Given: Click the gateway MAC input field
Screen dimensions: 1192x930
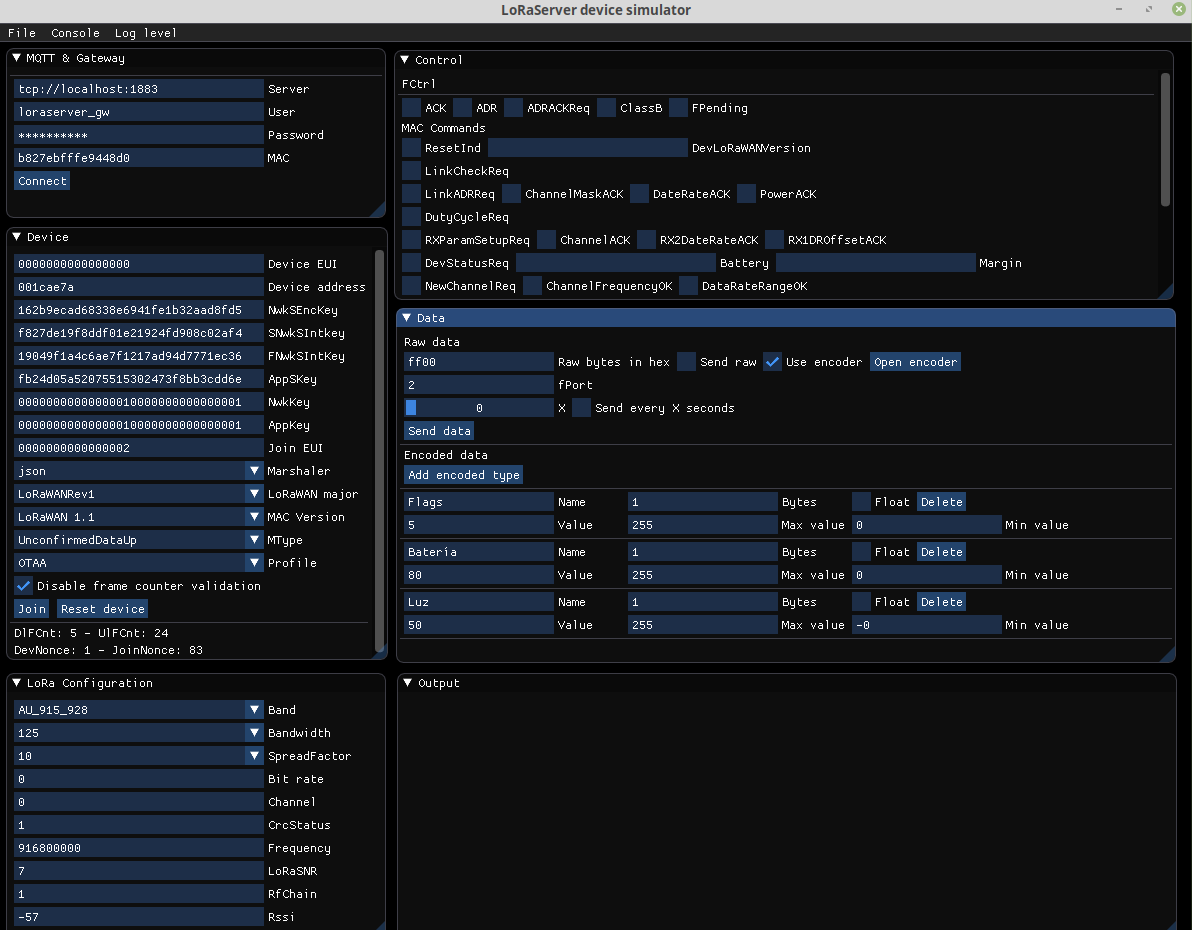Looking at the screenshot, I should (139, 157).
